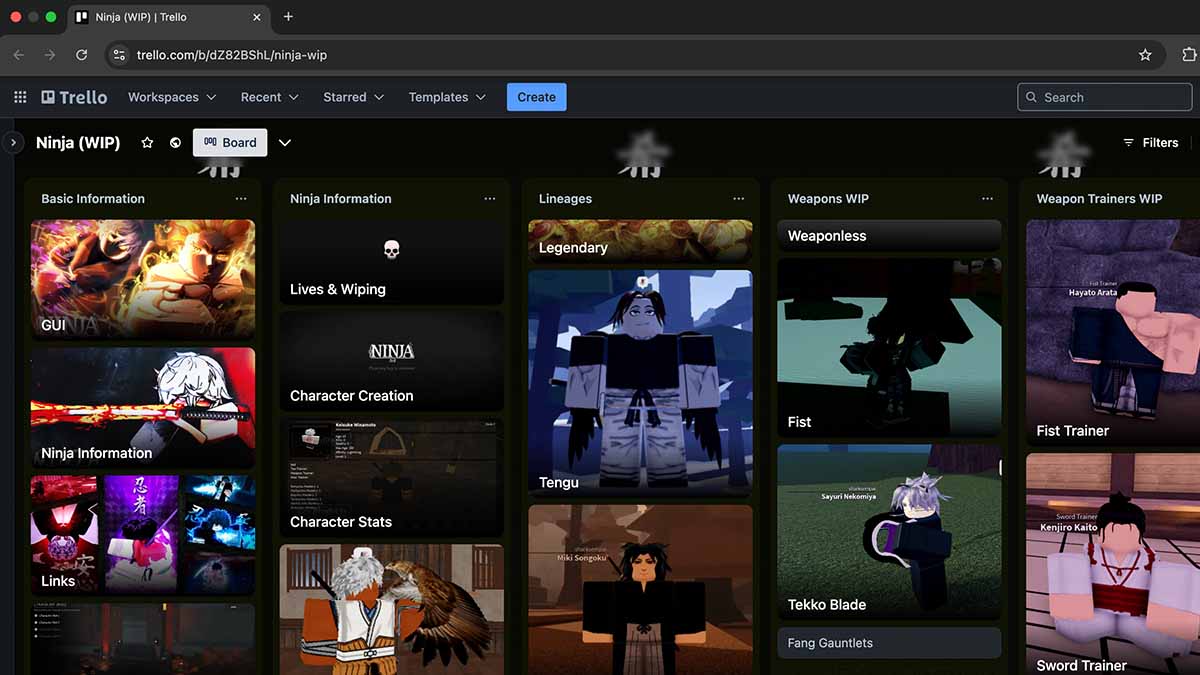The width and height of the screenshot is (1200, 675).
Task: Star the Ninja (WIP) board
Action: point(147,143)
